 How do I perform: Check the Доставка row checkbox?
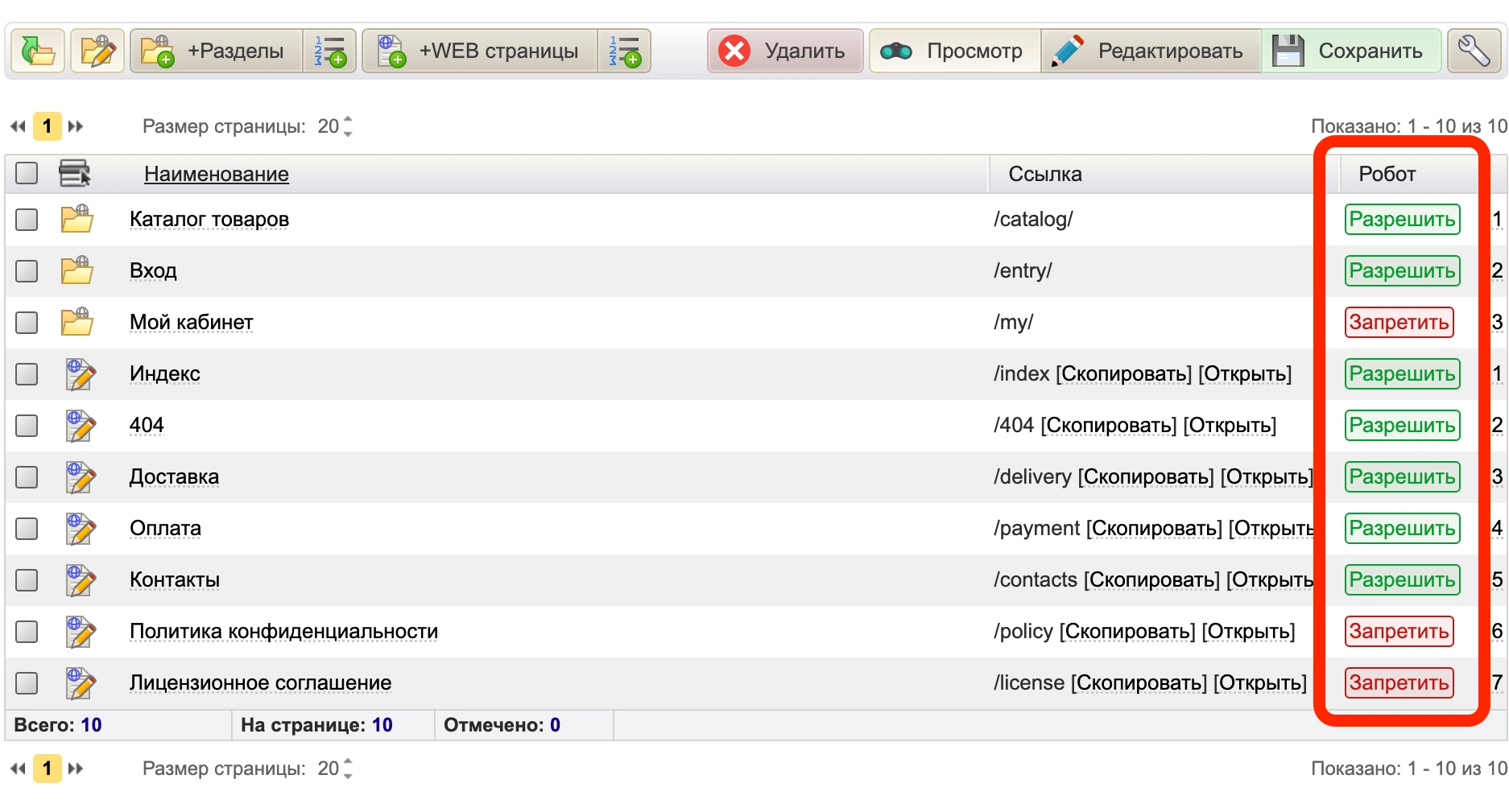point(27,477)
